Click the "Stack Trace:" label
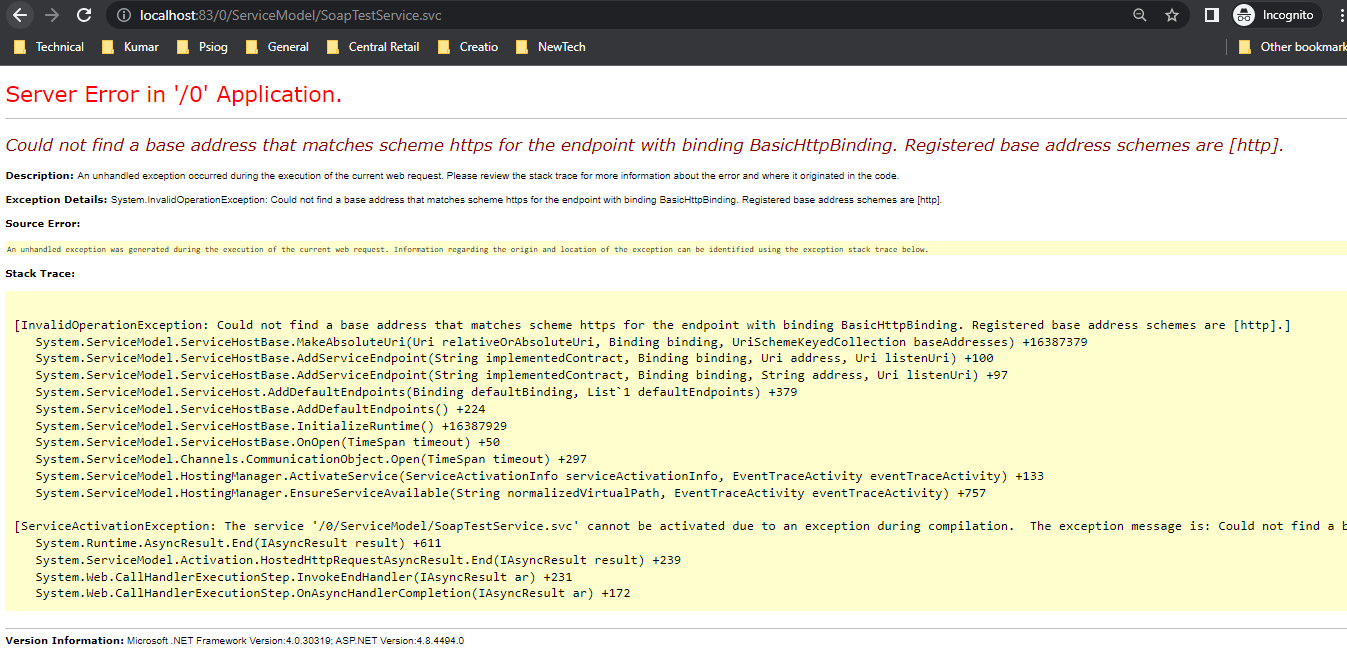 [x=40, y=273]
